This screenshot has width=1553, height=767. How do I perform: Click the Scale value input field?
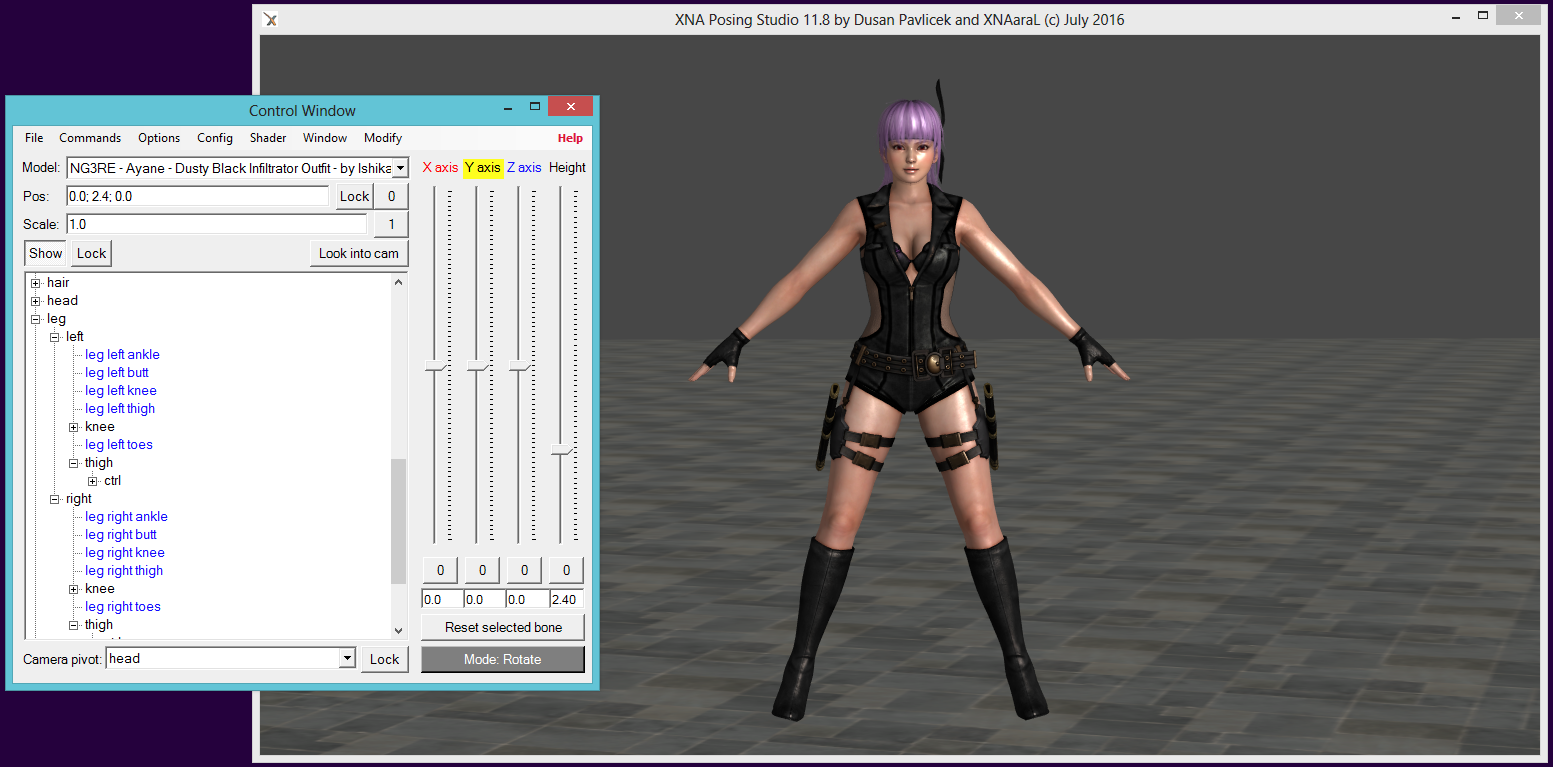tap(217, 224)
